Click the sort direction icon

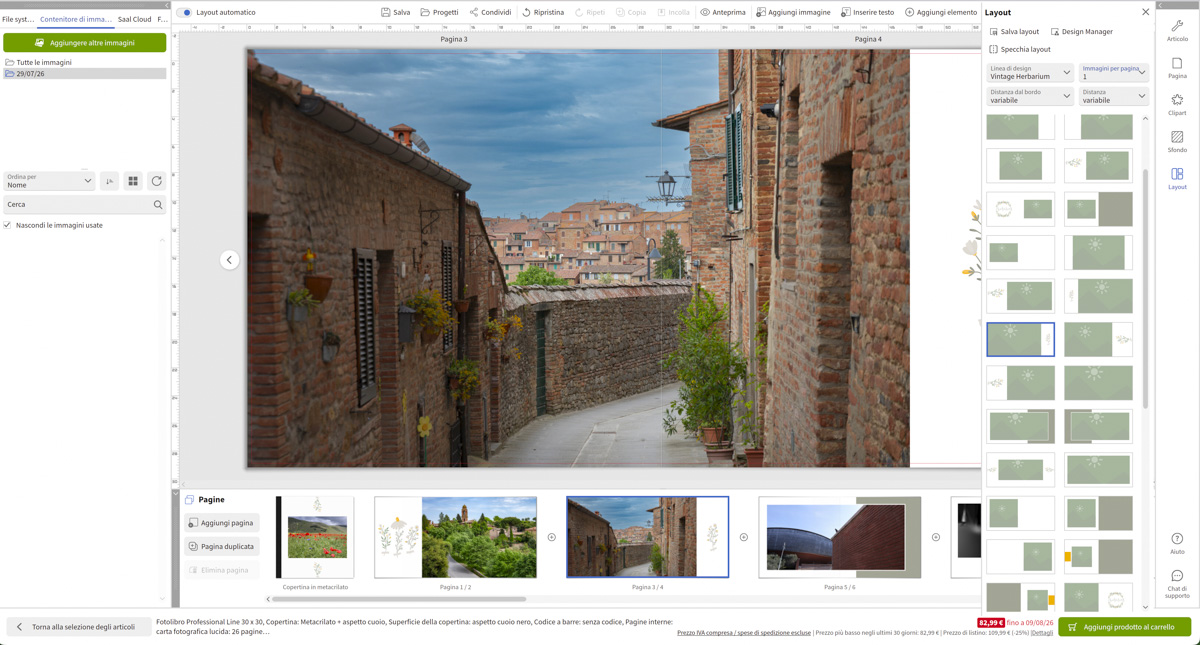coord(109,181)
